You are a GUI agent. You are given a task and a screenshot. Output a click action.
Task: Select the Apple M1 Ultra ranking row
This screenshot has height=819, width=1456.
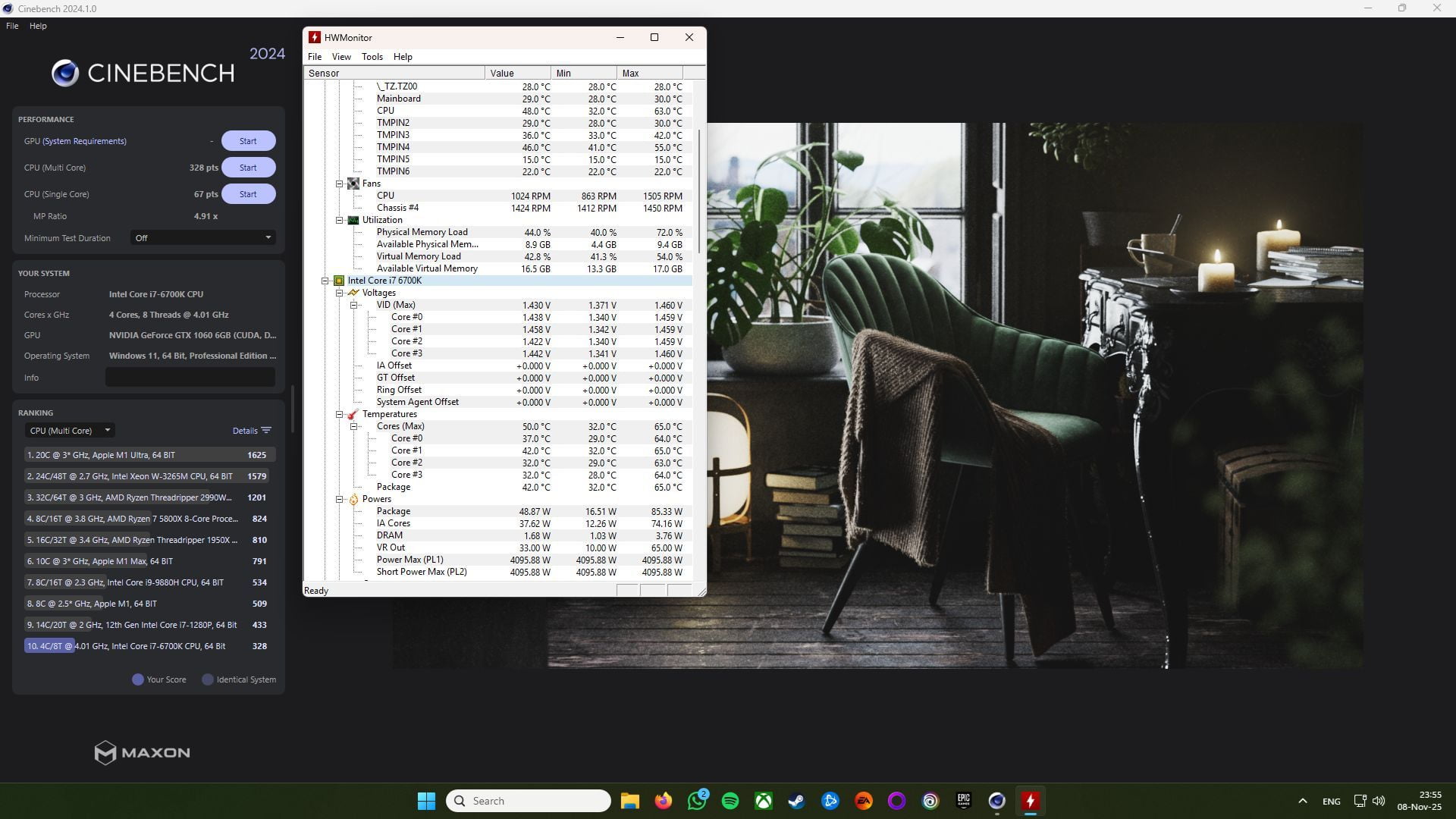[149, 455]
